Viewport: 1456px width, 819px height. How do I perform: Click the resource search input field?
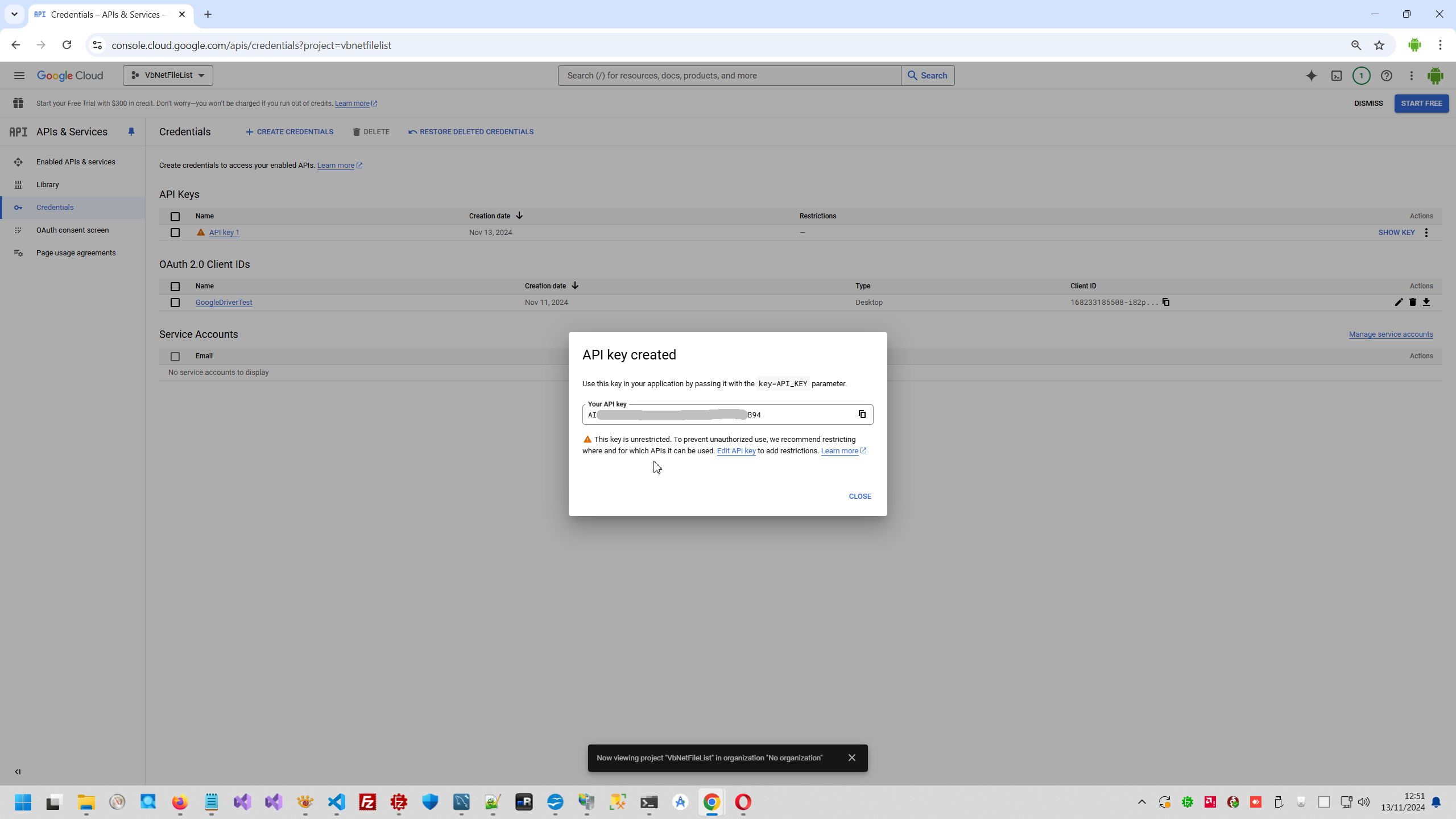729,76
